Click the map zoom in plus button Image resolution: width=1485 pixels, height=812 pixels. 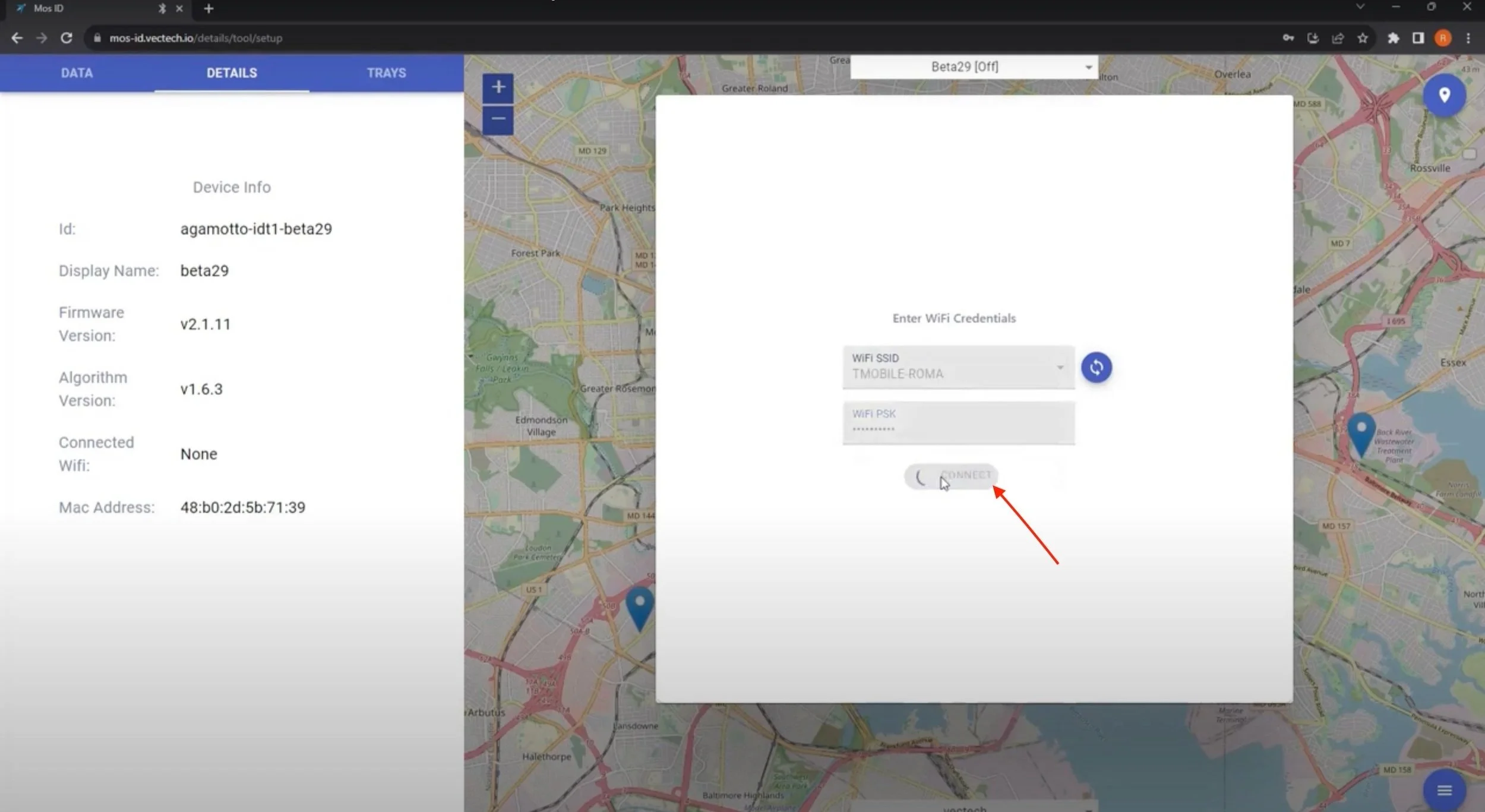point(498,87)
